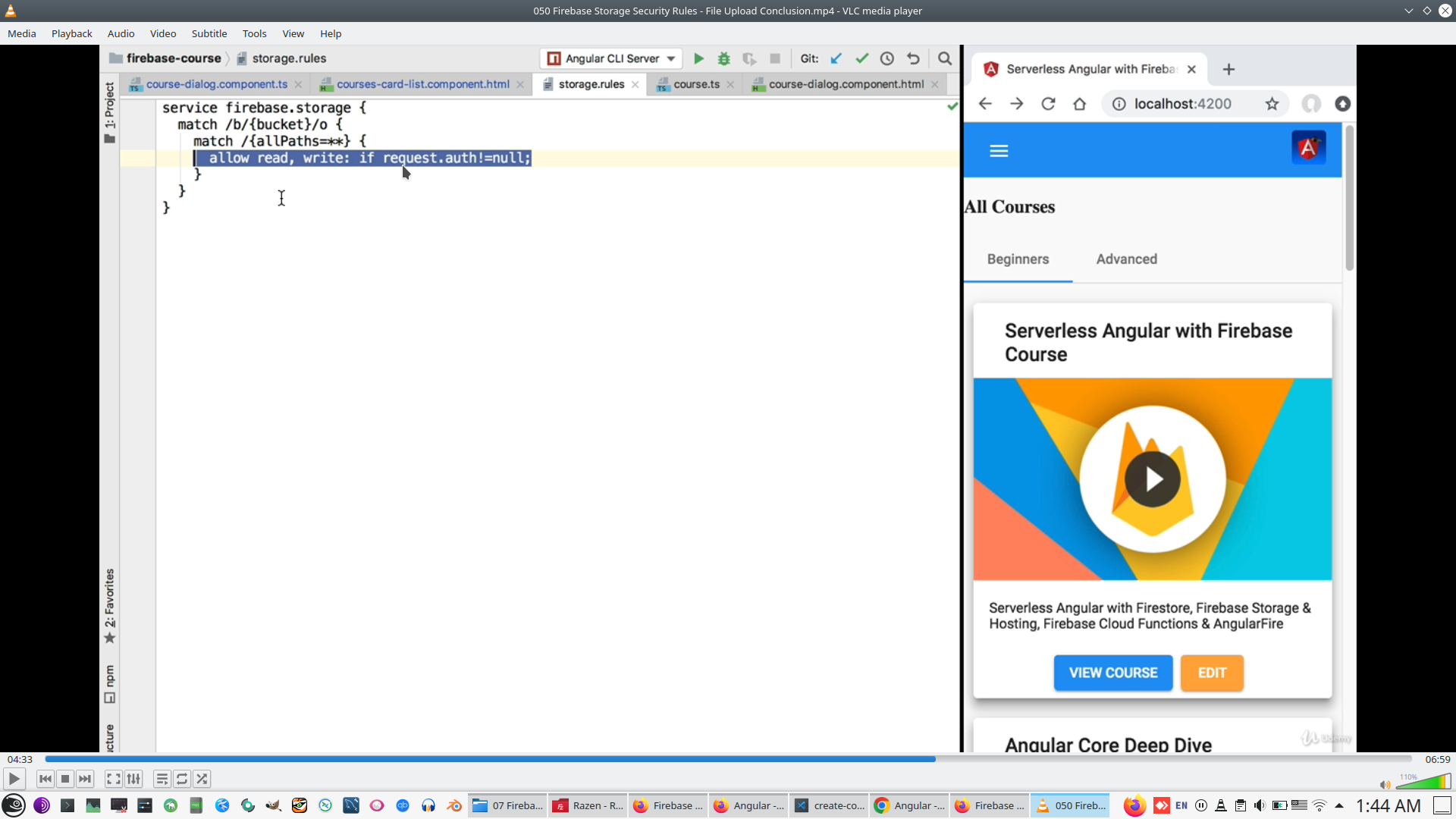
Task: Commit changes via the green checkmark icon
Action: coord(862,58)
